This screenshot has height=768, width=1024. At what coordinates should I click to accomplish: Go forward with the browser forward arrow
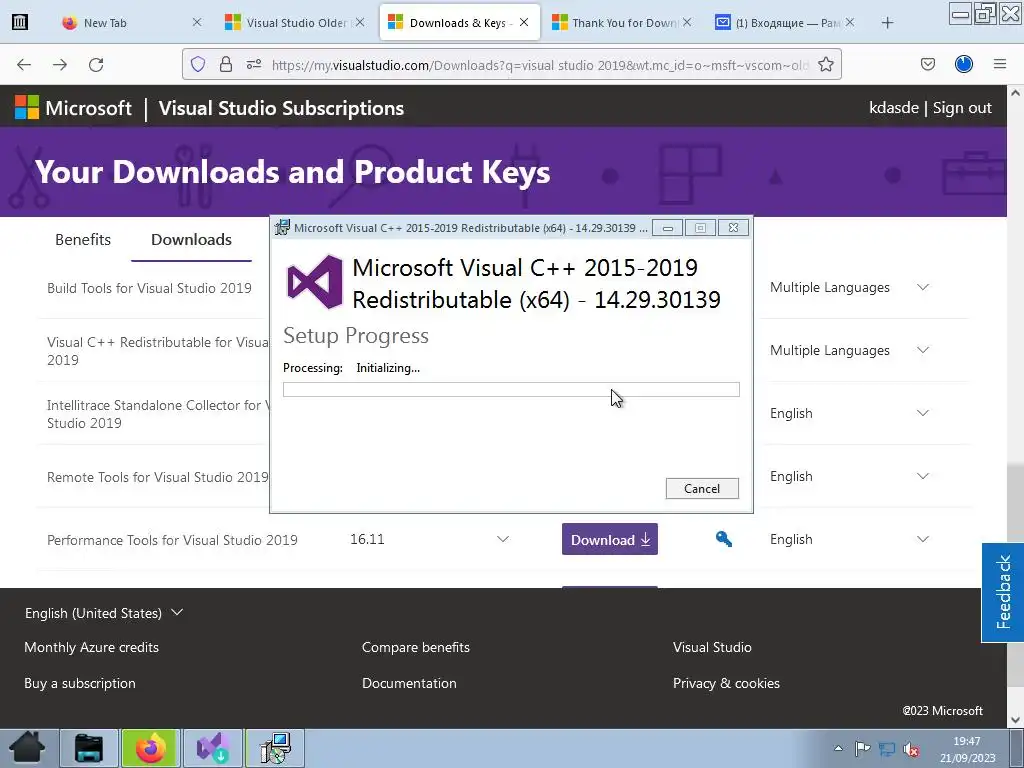coord(60,64)
